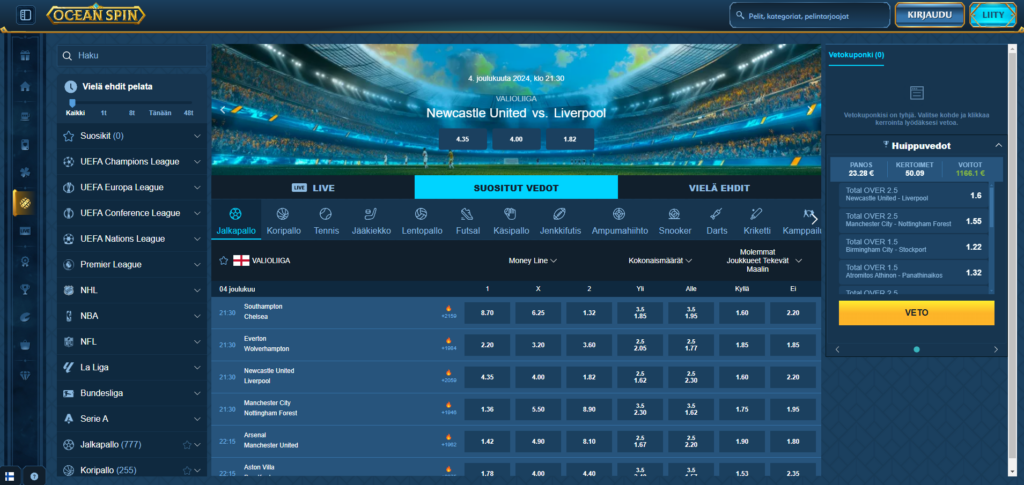
Task: Open the help question mark icon
Action: (34, 476)
